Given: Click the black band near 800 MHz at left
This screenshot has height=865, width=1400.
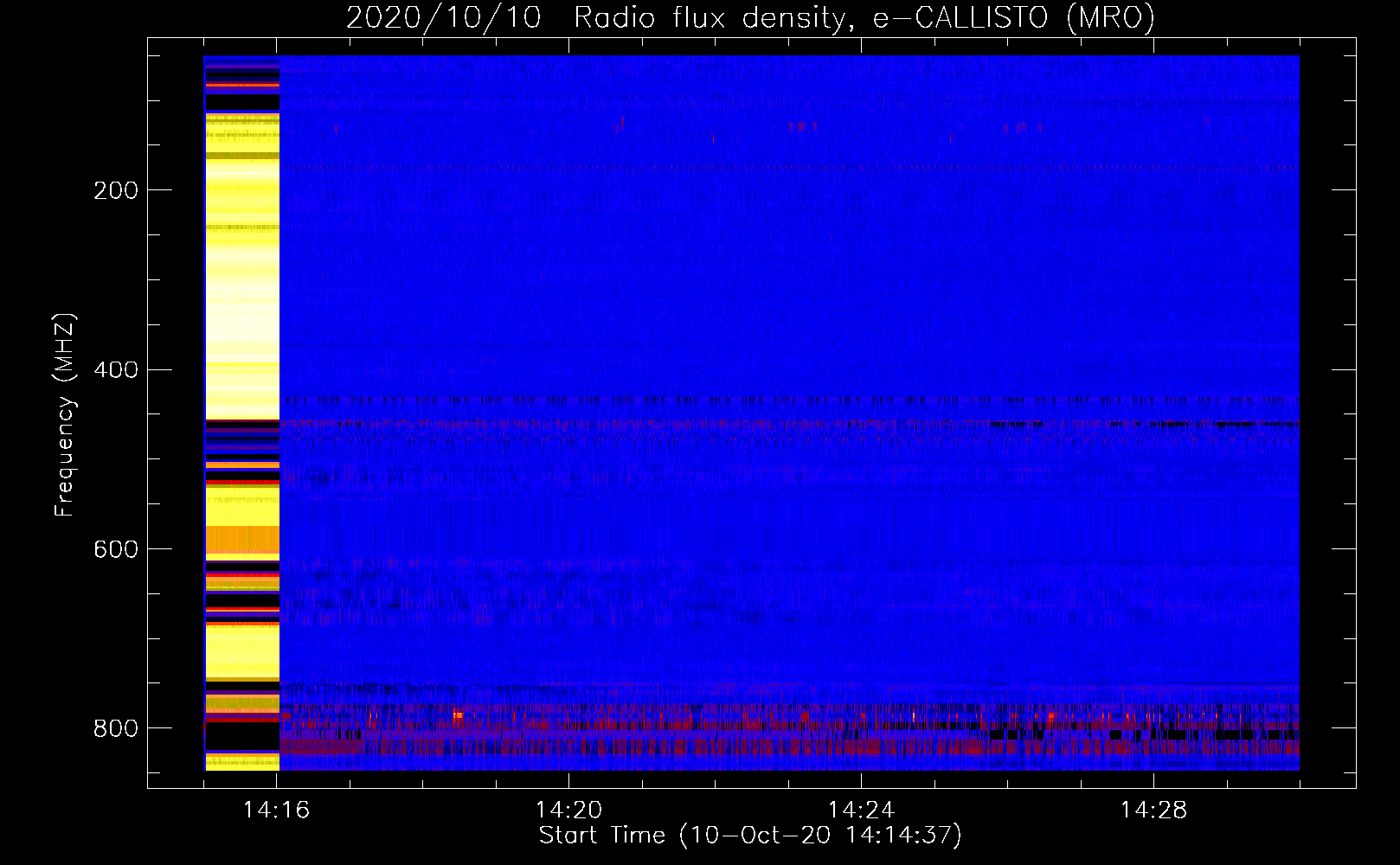Looking at the screenshot, I should pos(242,737).
